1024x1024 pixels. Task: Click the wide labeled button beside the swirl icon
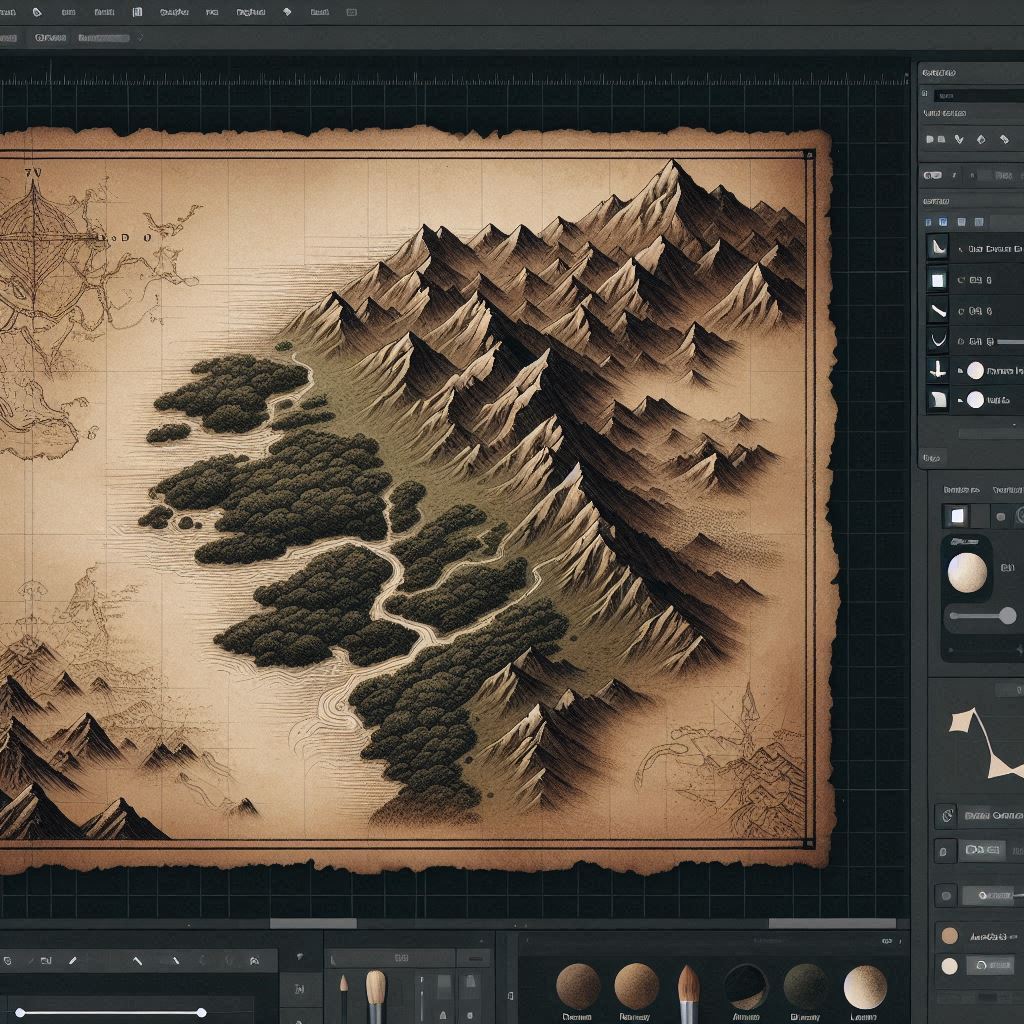pos(993,815)
